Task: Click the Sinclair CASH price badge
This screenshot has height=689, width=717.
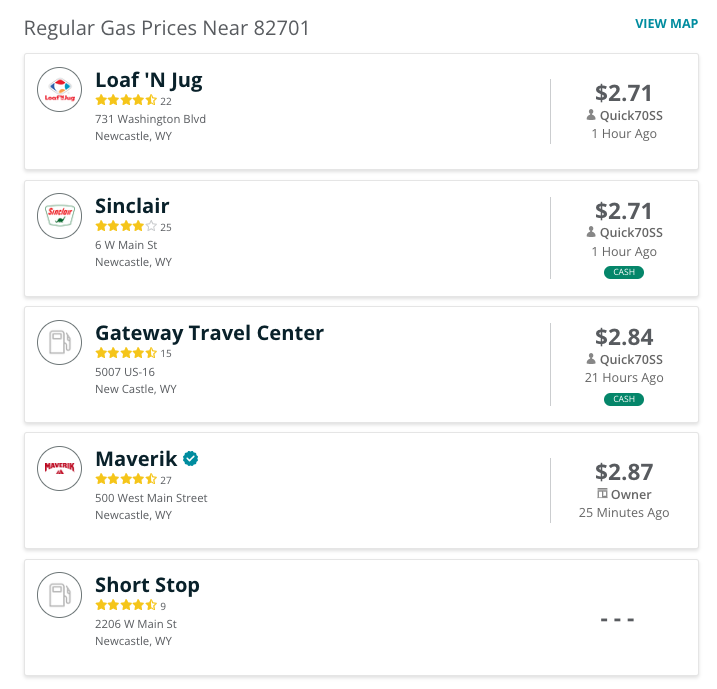Action: [624, 272]
